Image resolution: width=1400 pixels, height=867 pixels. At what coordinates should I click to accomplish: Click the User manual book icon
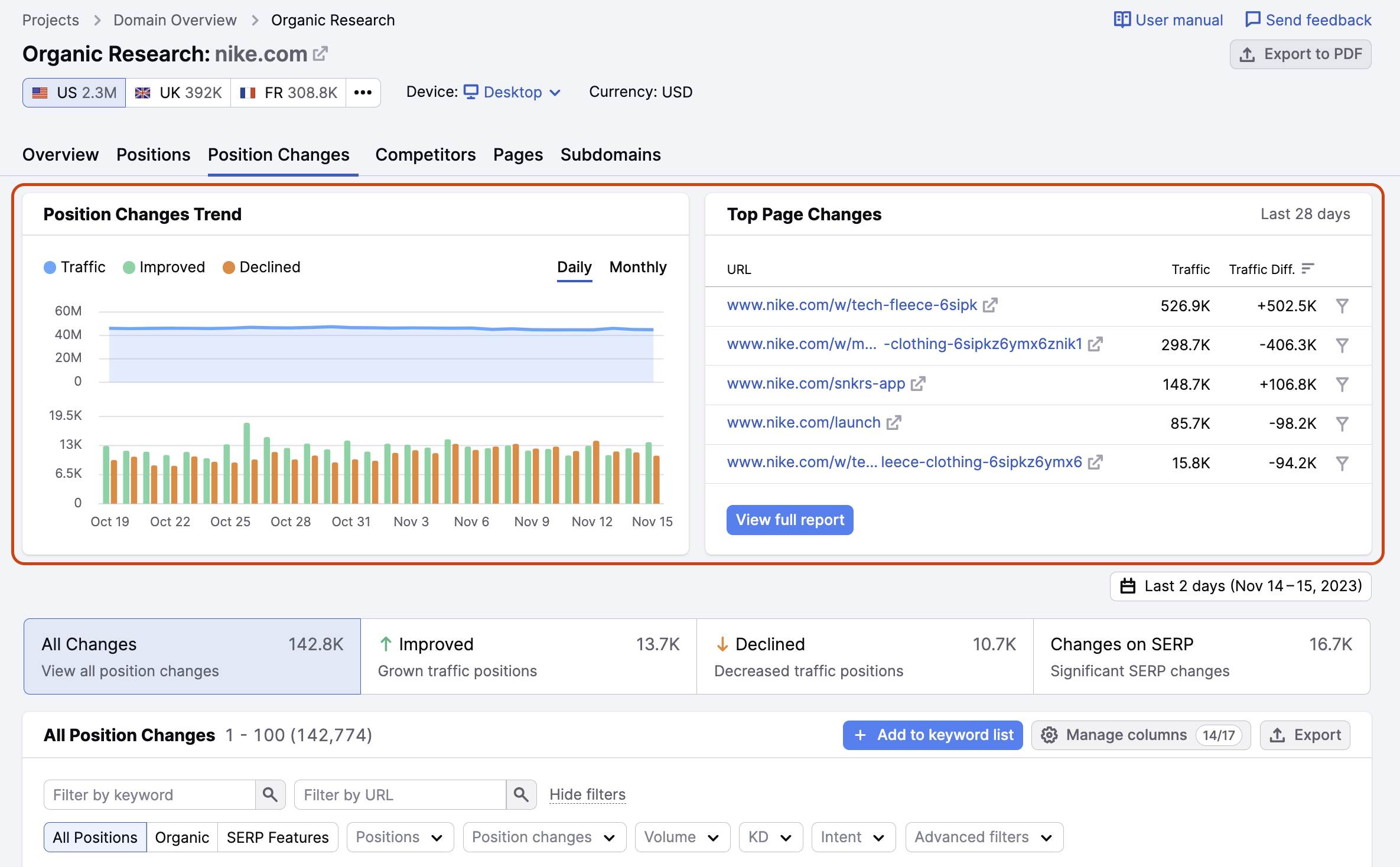(x=1122, y=19)
